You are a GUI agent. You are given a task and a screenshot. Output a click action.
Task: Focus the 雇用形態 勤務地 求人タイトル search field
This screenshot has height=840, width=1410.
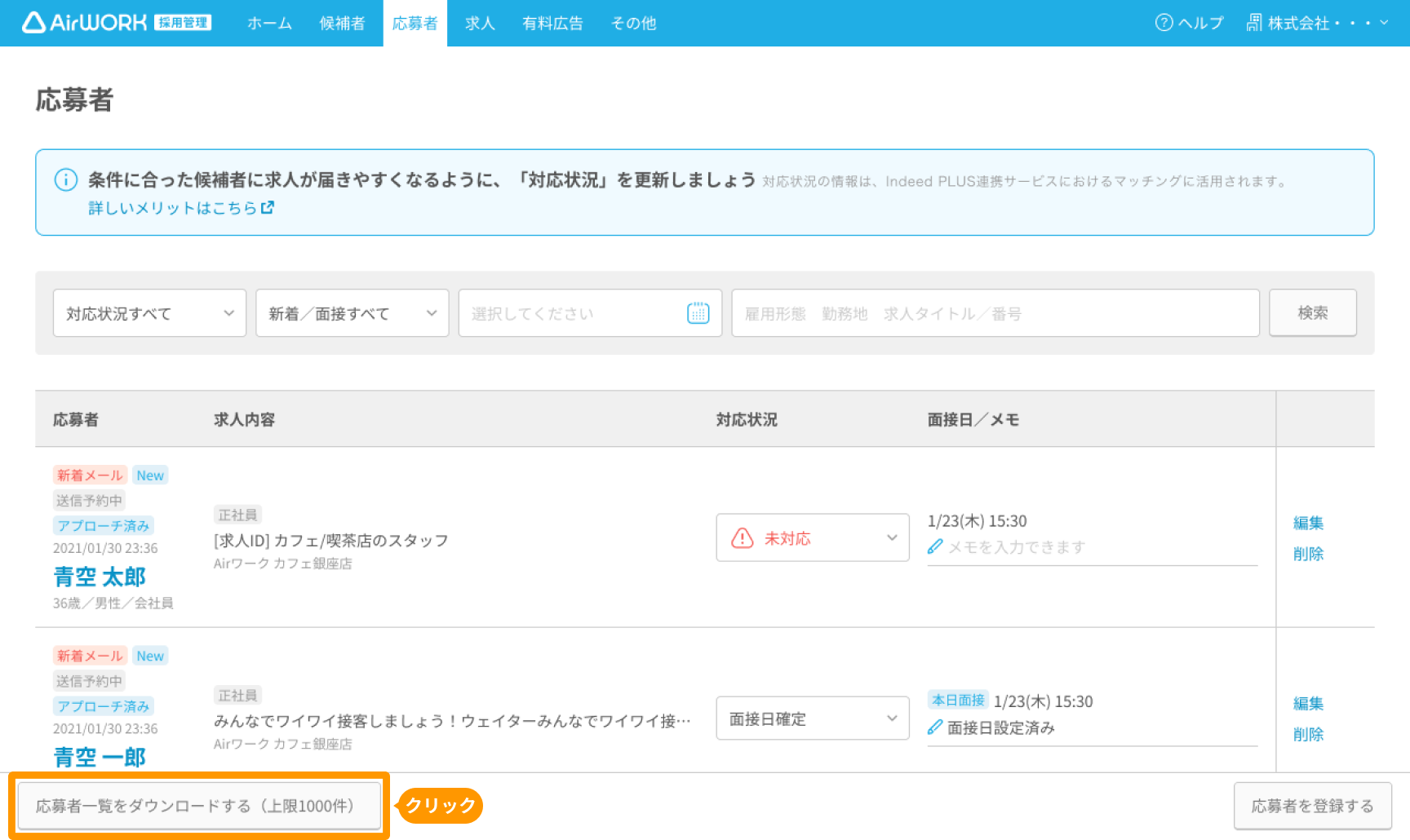click(x=995, y=313)
